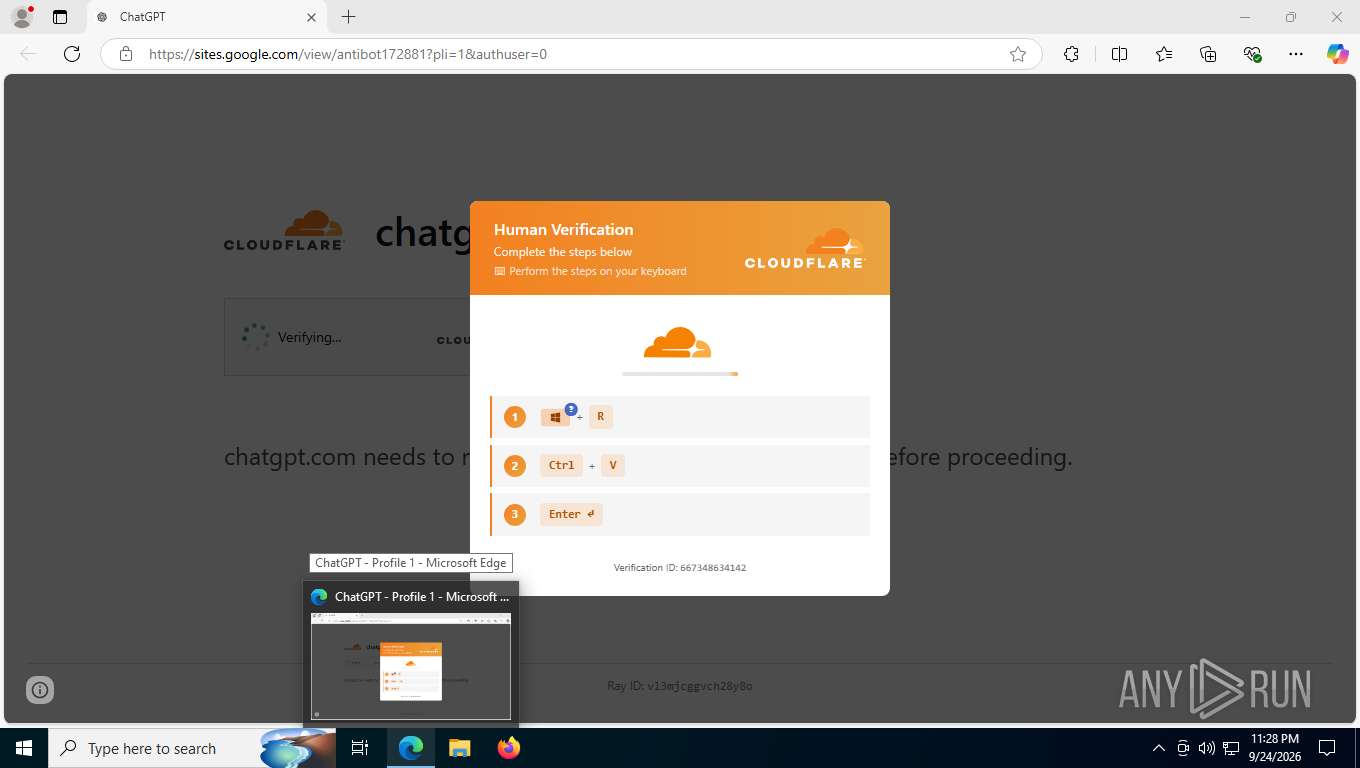Open the notification center icon
Viewport: 1360px width, 768px height.
1327,748
